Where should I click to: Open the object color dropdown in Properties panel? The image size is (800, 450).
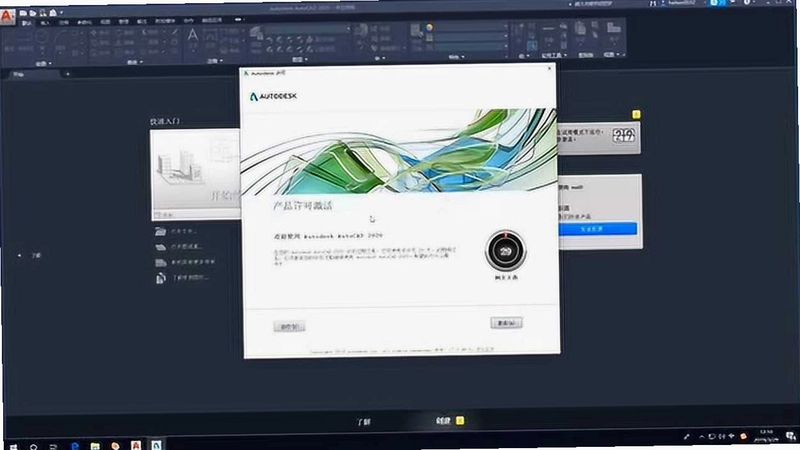pos(469,28)
